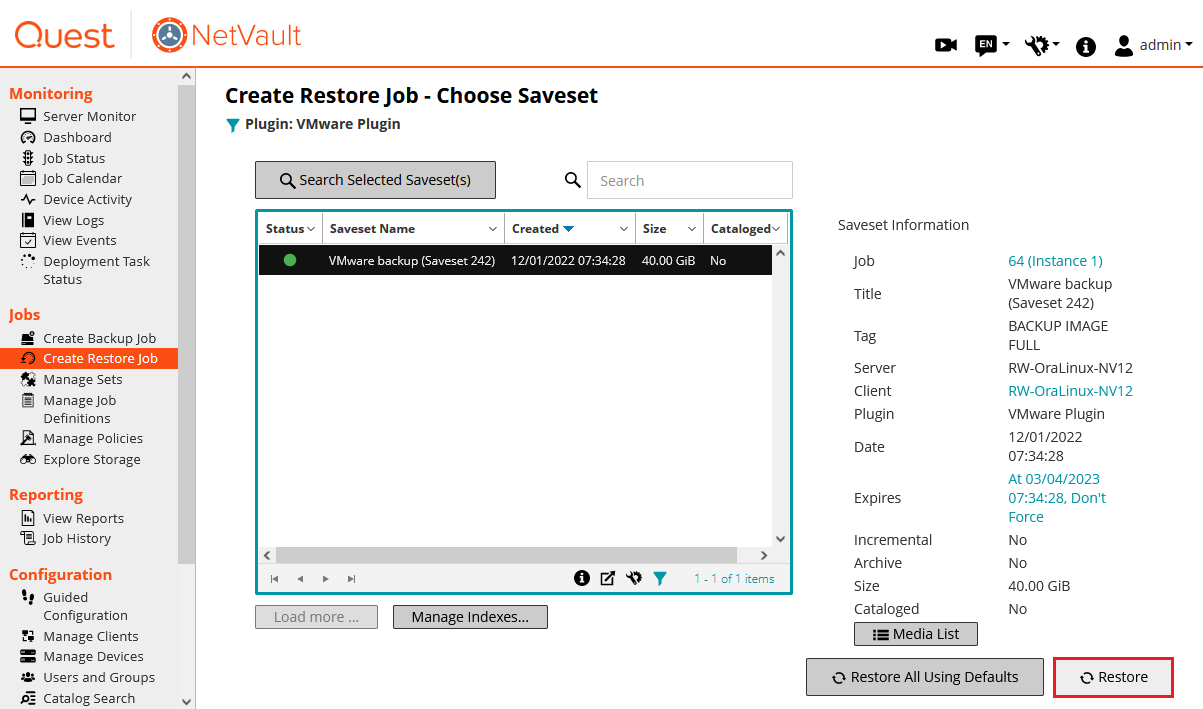The height and width of the screenshot is (709, 1203).
Task: Open the Size column dropdown arrow
Action: (x=692, y=229)
